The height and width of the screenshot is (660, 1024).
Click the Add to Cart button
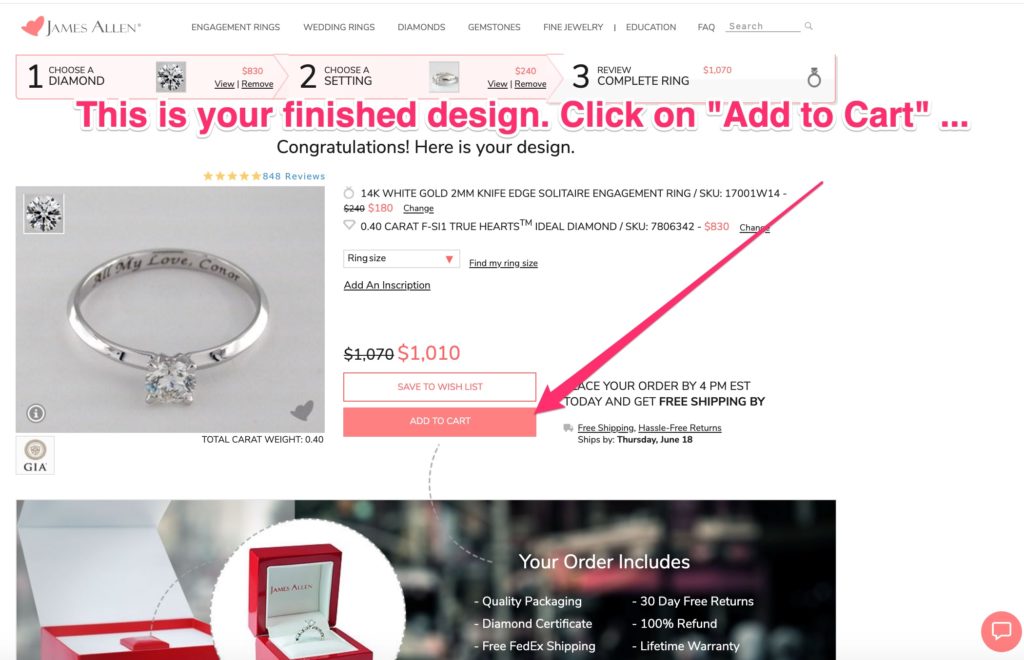(440, 421)
